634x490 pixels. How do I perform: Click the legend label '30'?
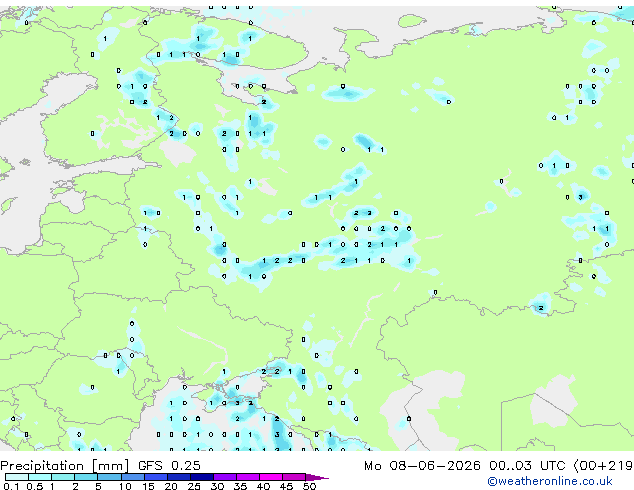[x=217, y=486]
